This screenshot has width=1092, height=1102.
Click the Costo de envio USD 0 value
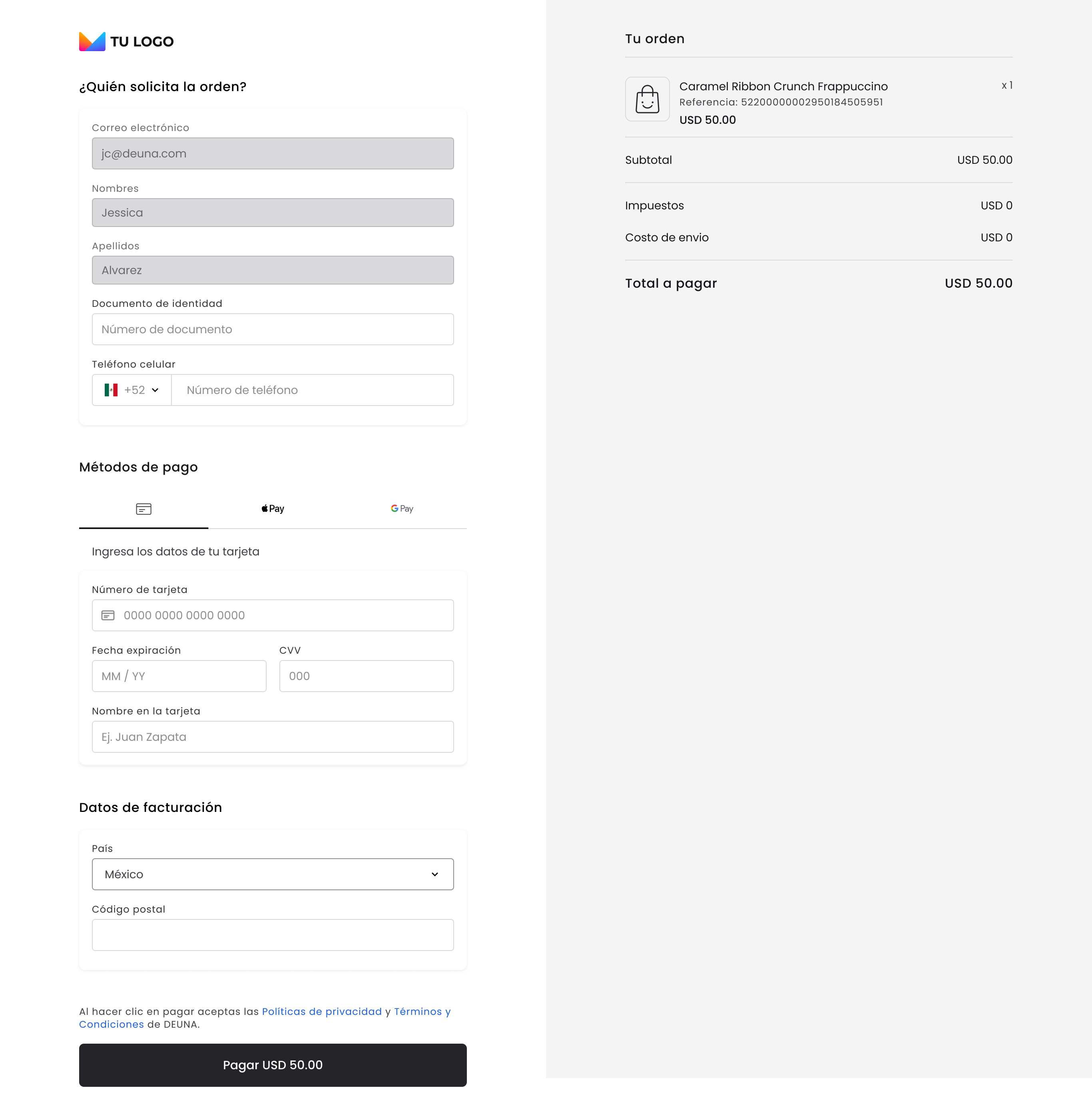[997, 238]
